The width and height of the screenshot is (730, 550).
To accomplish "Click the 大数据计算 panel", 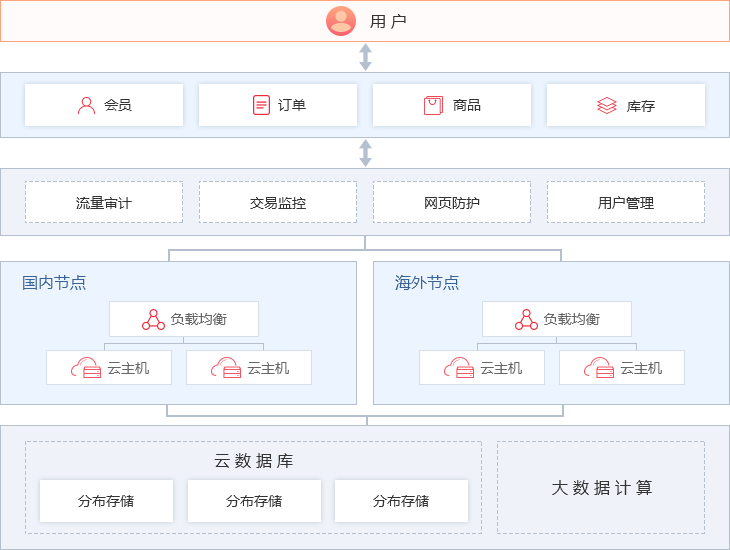I will pos(601,488).
